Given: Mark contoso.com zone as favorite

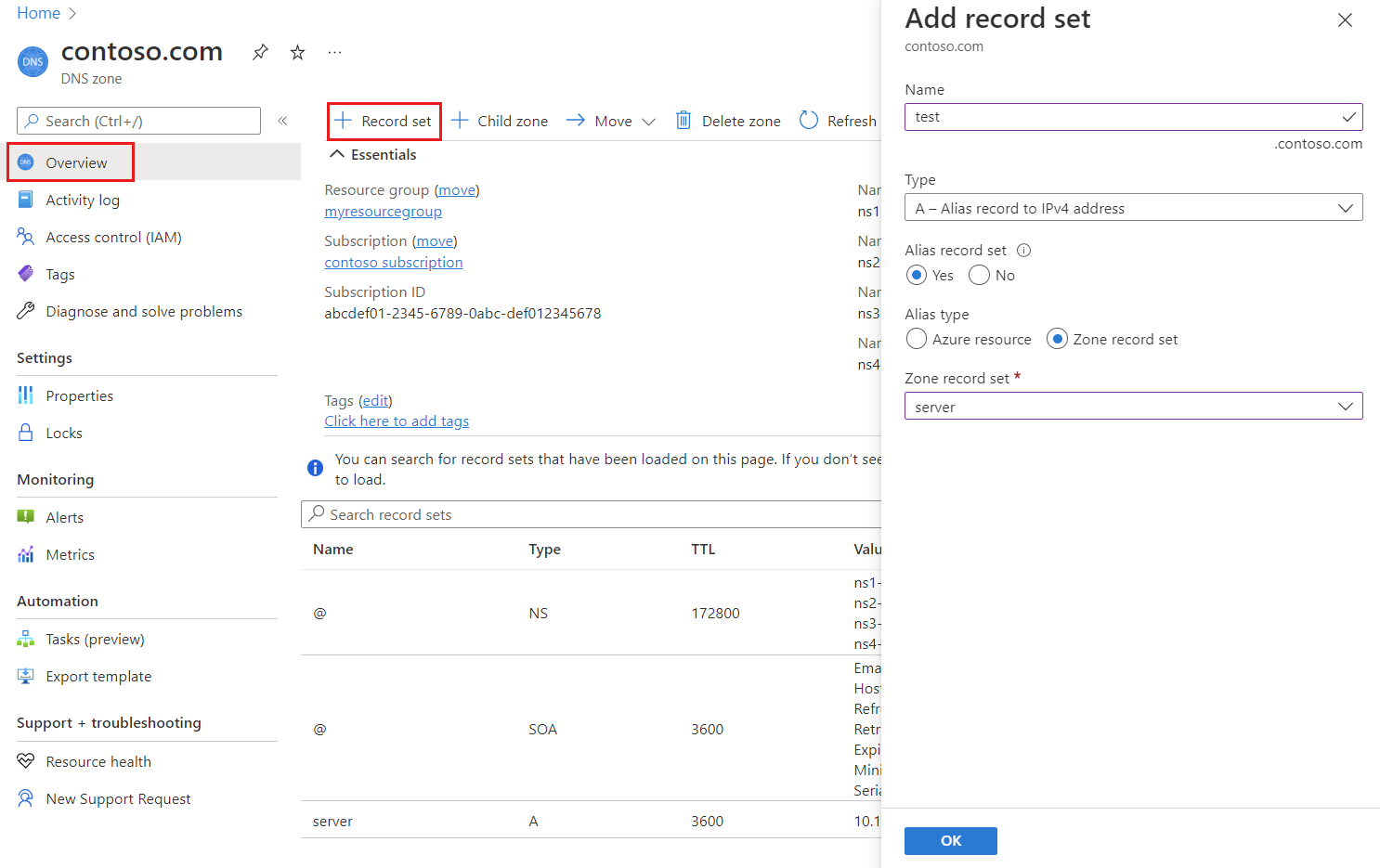Looking at the screenshot, I should [297, 53].
